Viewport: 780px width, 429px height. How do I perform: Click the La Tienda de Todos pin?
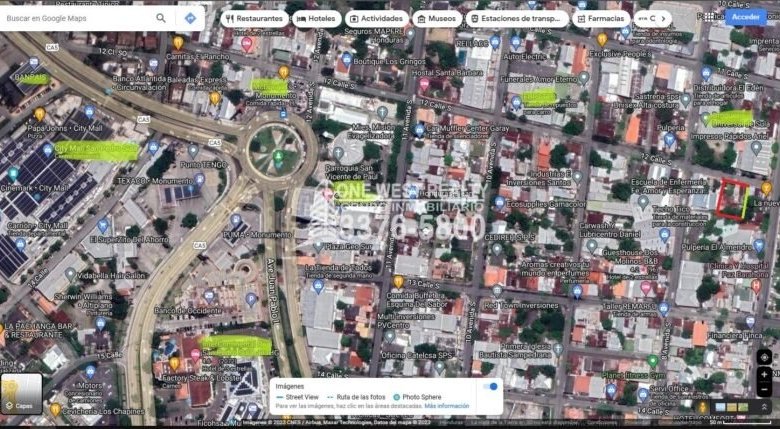coord(318,286)
